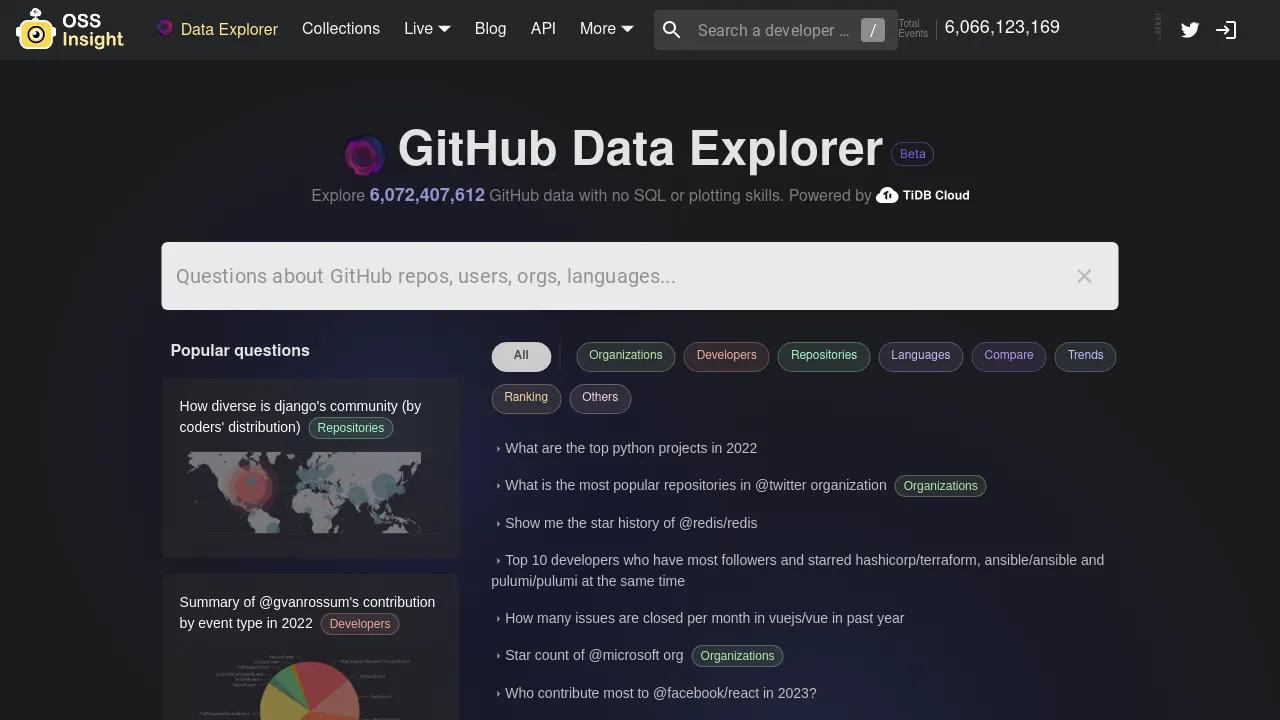Screen dimensions: 1280x720
Task: Ask about popular @twitter organization repositories
Action: click(695, 485)
